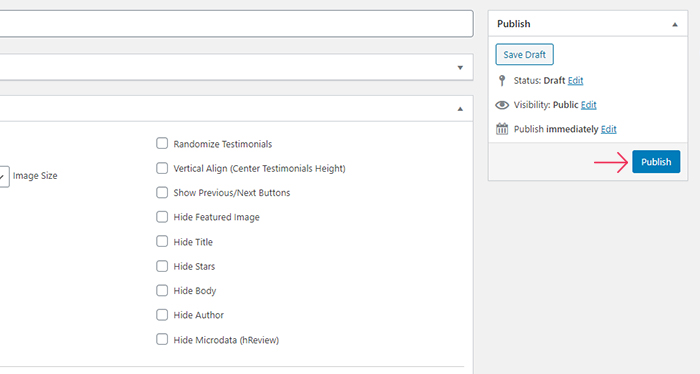Click the Publish panel heading
The height and width of the screenshot is (374, 700).
point(514,24)
